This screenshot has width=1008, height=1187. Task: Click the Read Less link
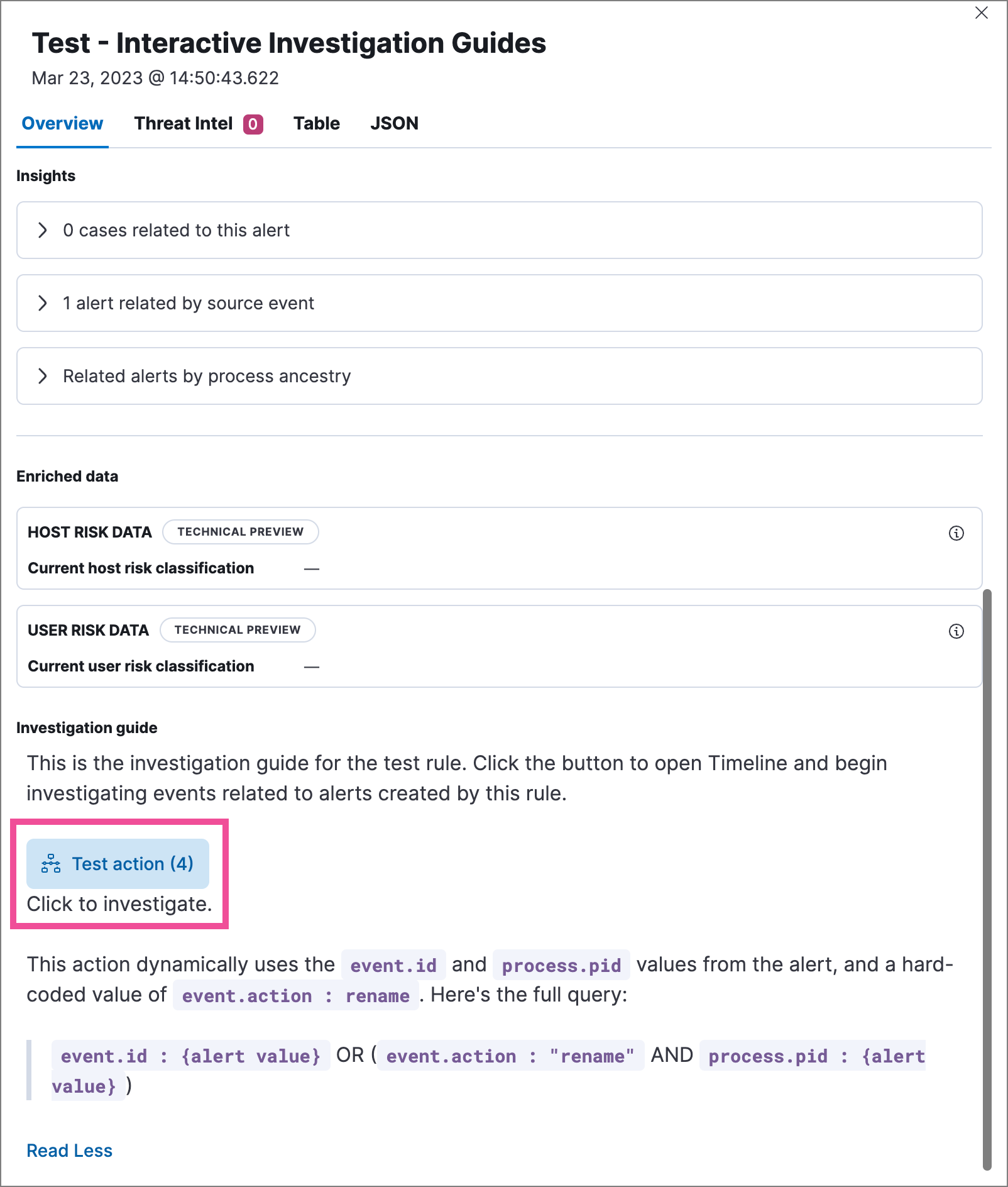tap(69, 1151)
